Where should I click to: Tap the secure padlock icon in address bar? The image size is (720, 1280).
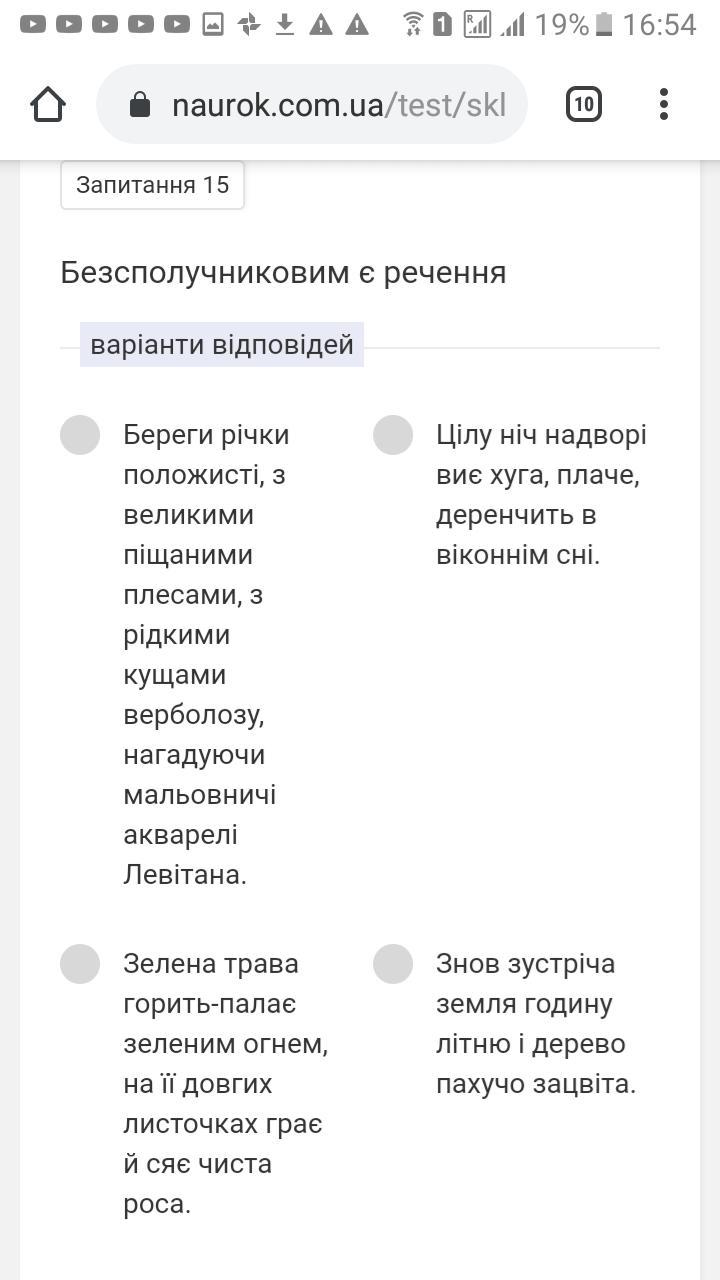(140, 105)
